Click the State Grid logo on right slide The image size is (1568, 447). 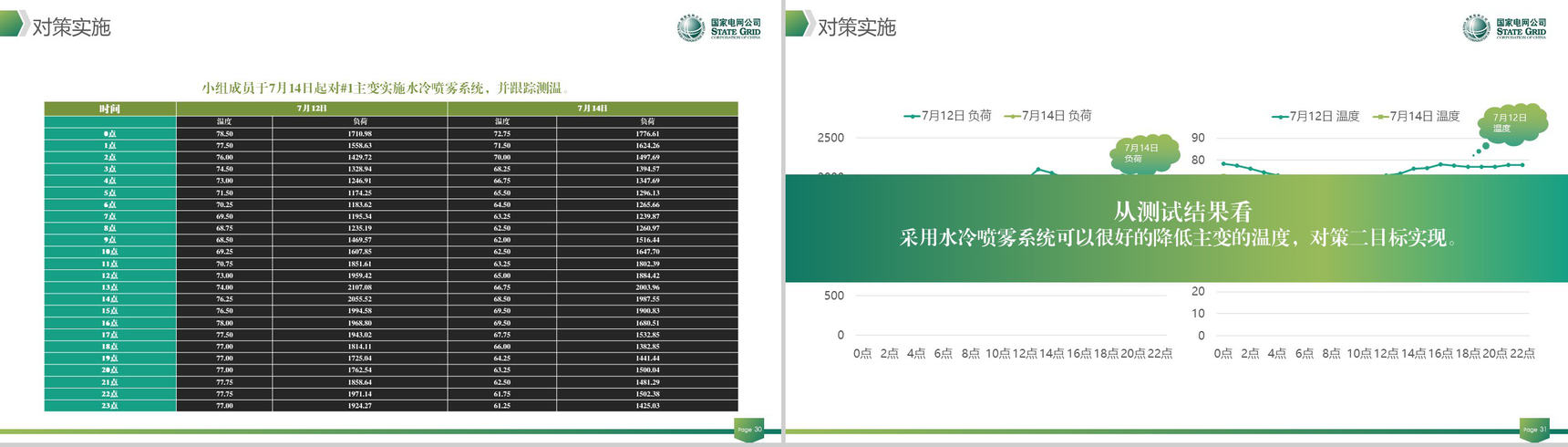1503,28
